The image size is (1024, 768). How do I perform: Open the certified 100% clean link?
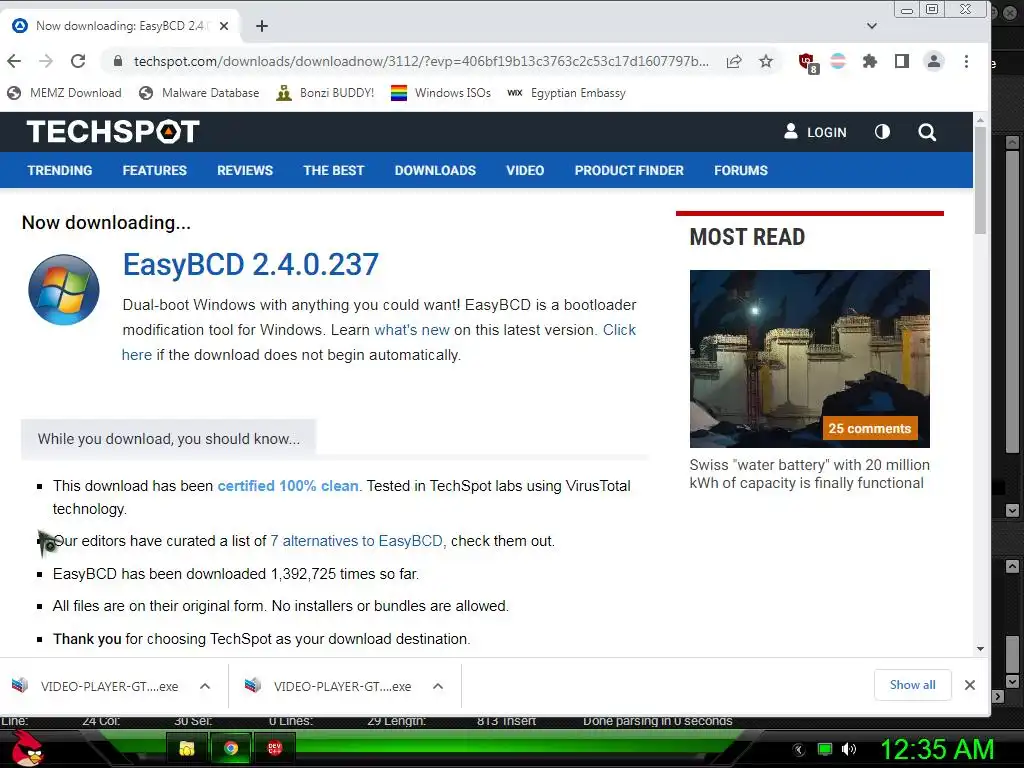click(288, 486)
